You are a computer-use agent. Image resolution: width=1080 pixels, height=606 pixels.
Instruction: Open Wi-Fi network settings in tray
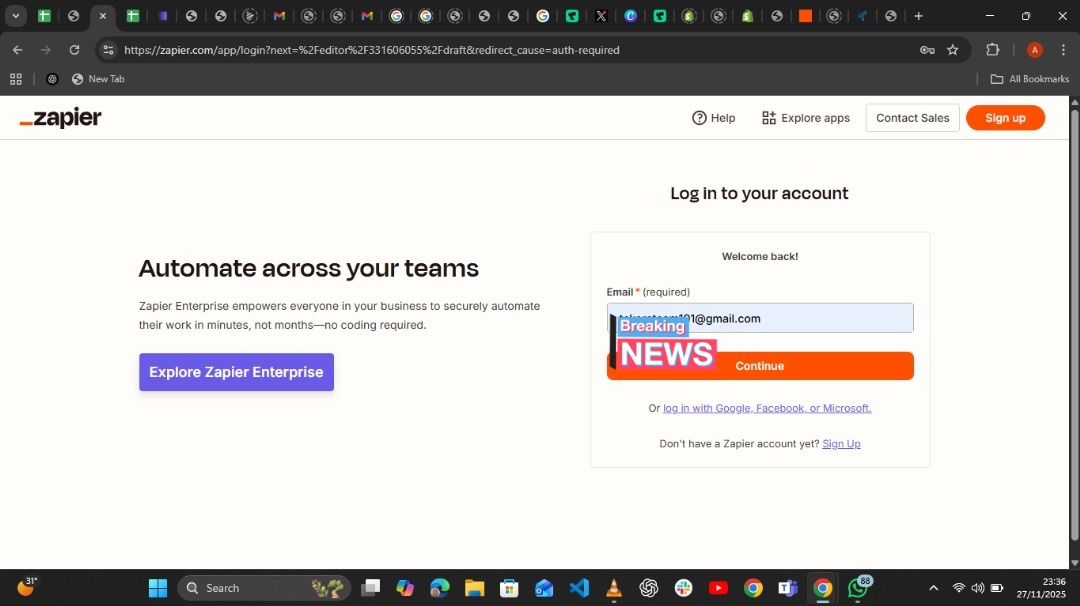[958, 588]
